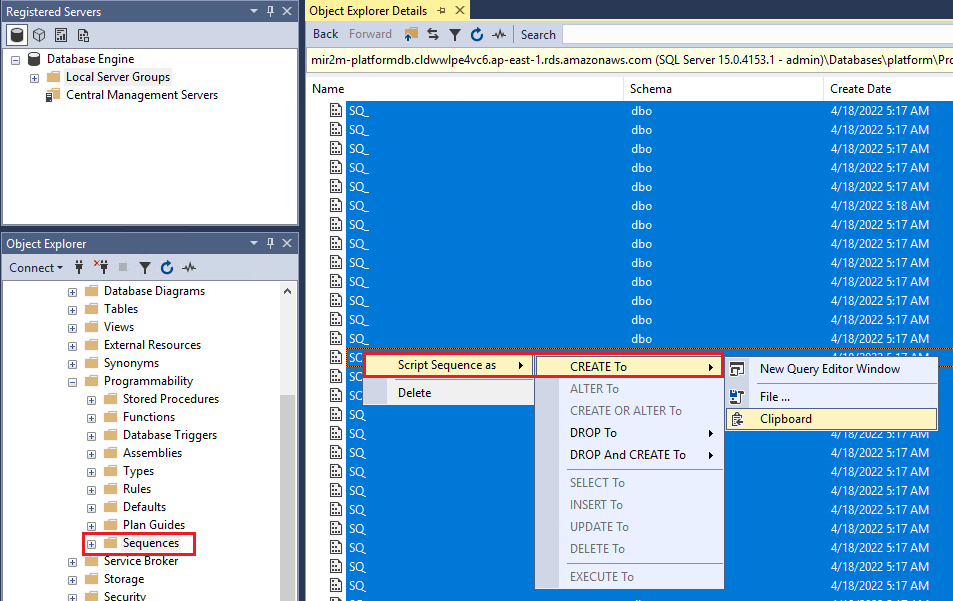Select New Query Editor Window option
Image resolution: width=953 pixels, height=601 pixels.
pyautogui.click(x=831, y=369)
